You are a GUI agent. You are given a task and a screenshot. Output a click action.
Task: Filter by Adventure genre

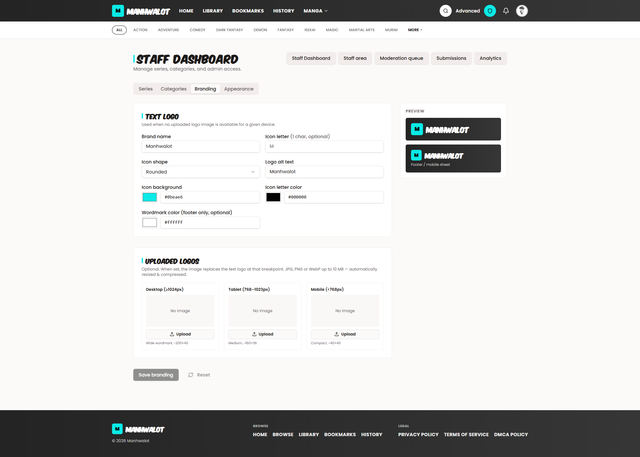point(169,30)
